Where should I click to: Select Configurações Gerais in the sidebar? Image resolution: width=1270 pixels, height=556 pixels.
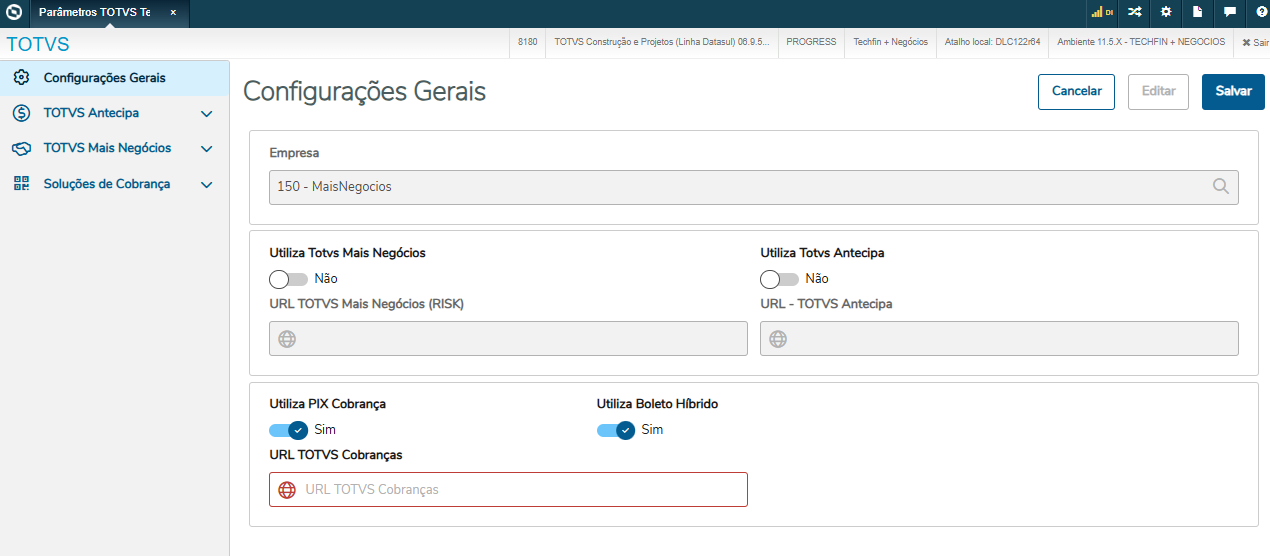click(x=104, y=77)
